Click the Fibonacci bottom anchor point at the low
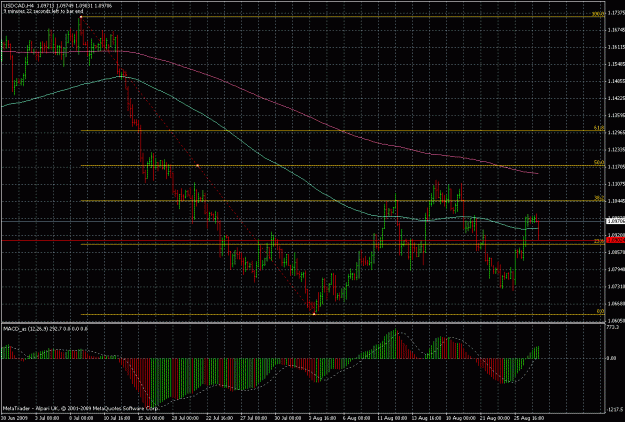The image size is (625, 422). (314, 314)
